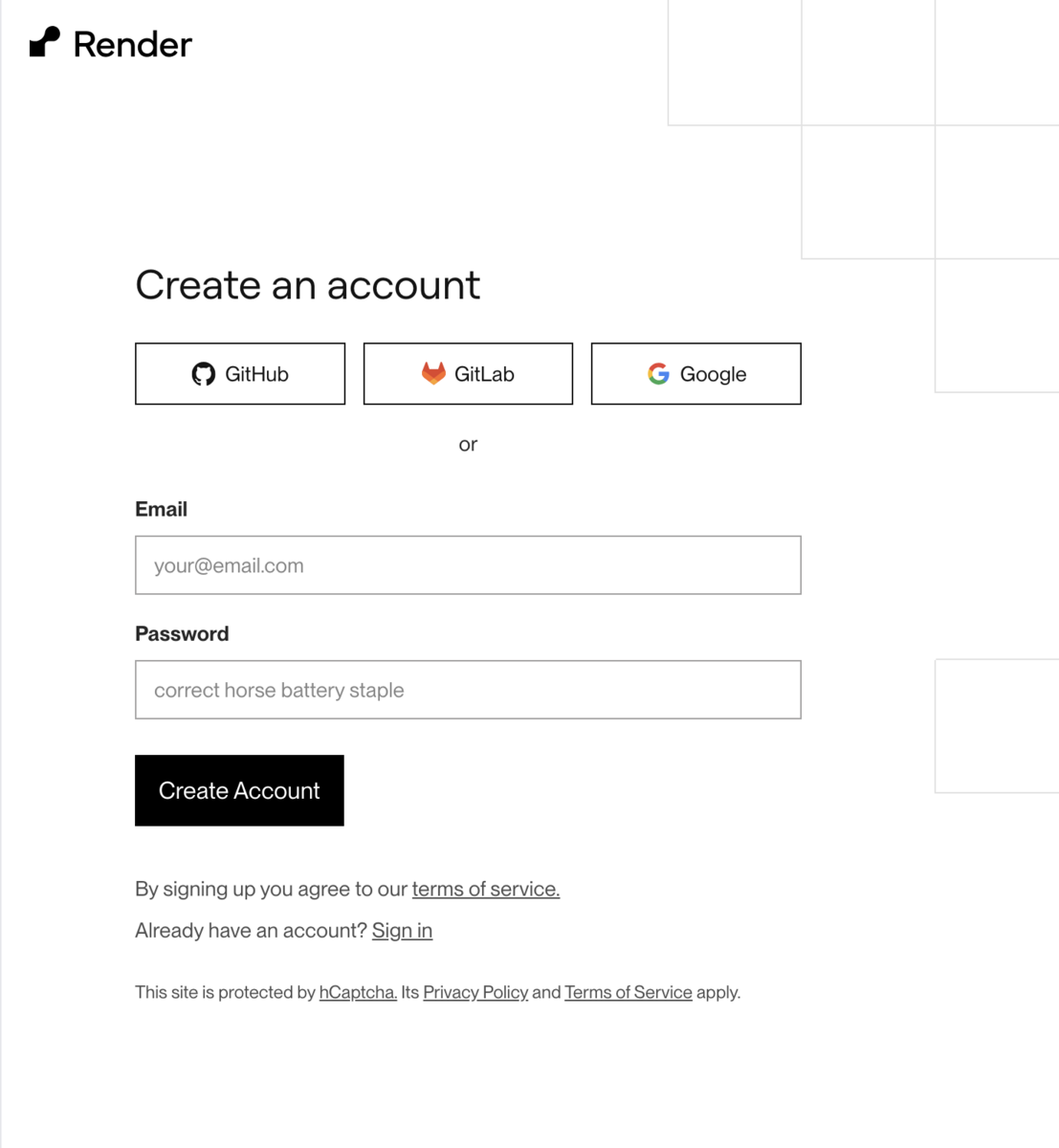Focus the Email input field

coord(468,565)
